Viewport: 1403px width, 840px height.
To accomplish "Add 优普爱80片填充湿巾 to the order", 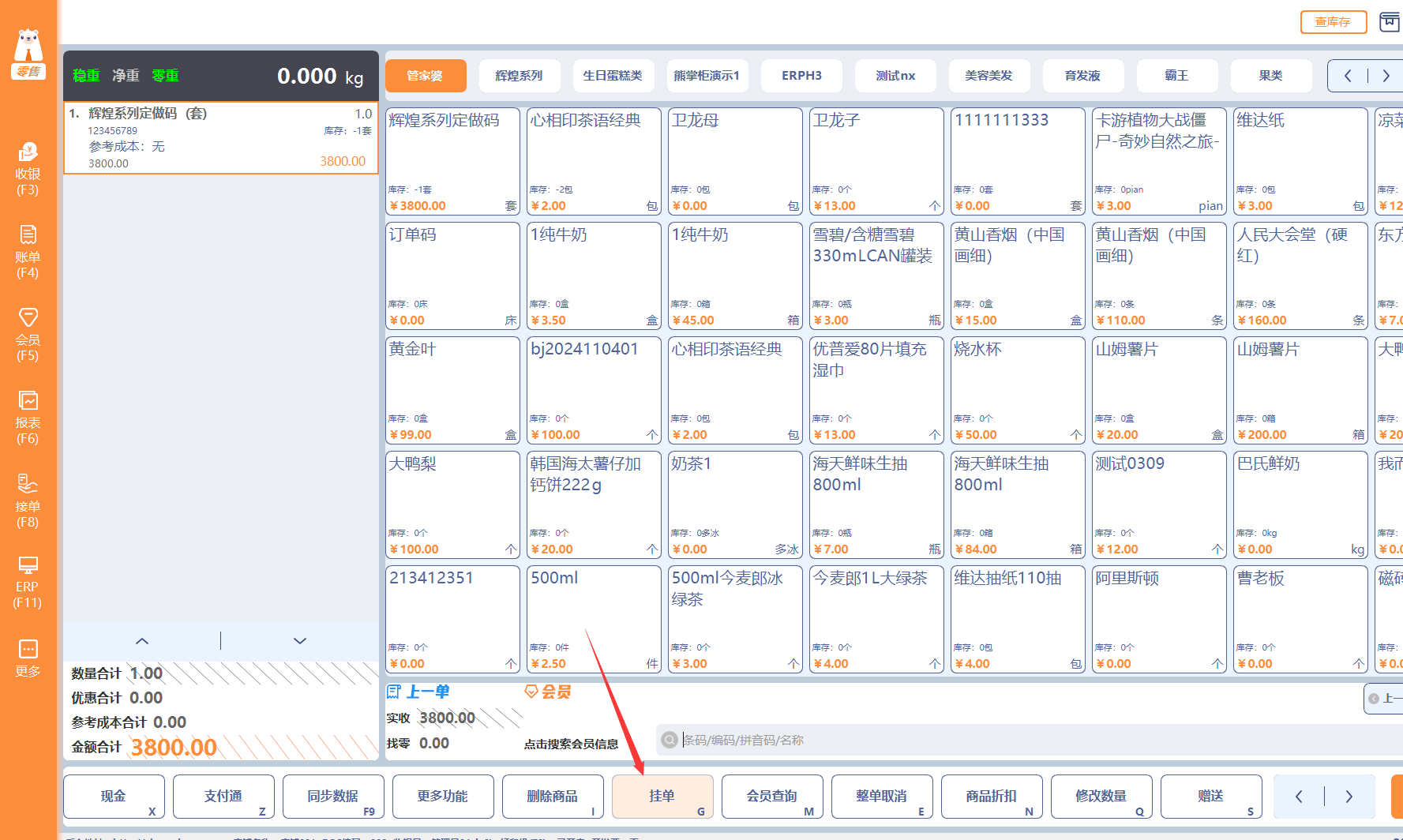I will point(877,391).
